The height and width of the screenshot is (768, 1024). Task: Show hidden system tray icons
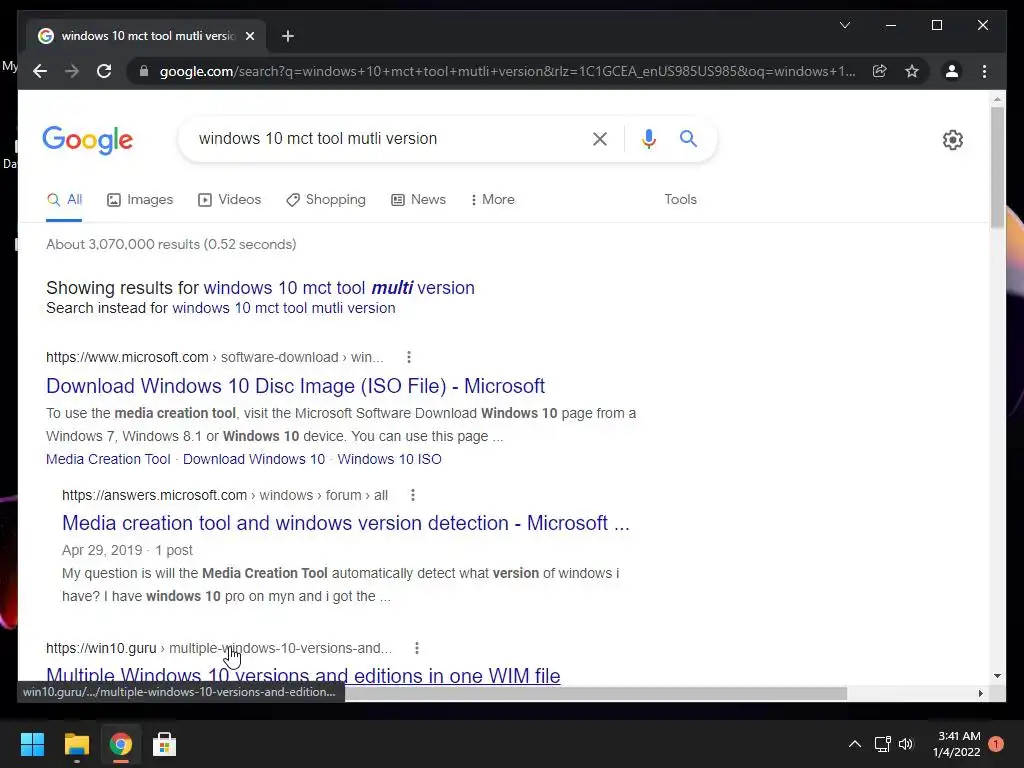(x=854, y=744)
